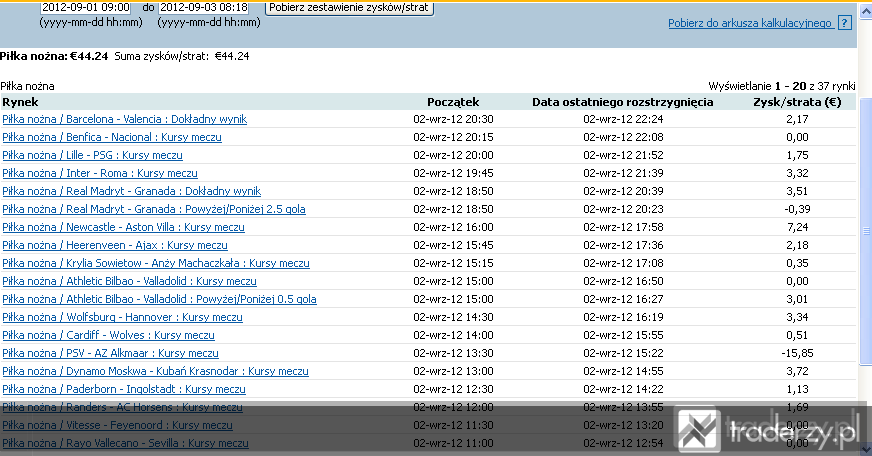The image size is (872, 456).
Task: Click the Początek column header
Action: click(453, 102)
